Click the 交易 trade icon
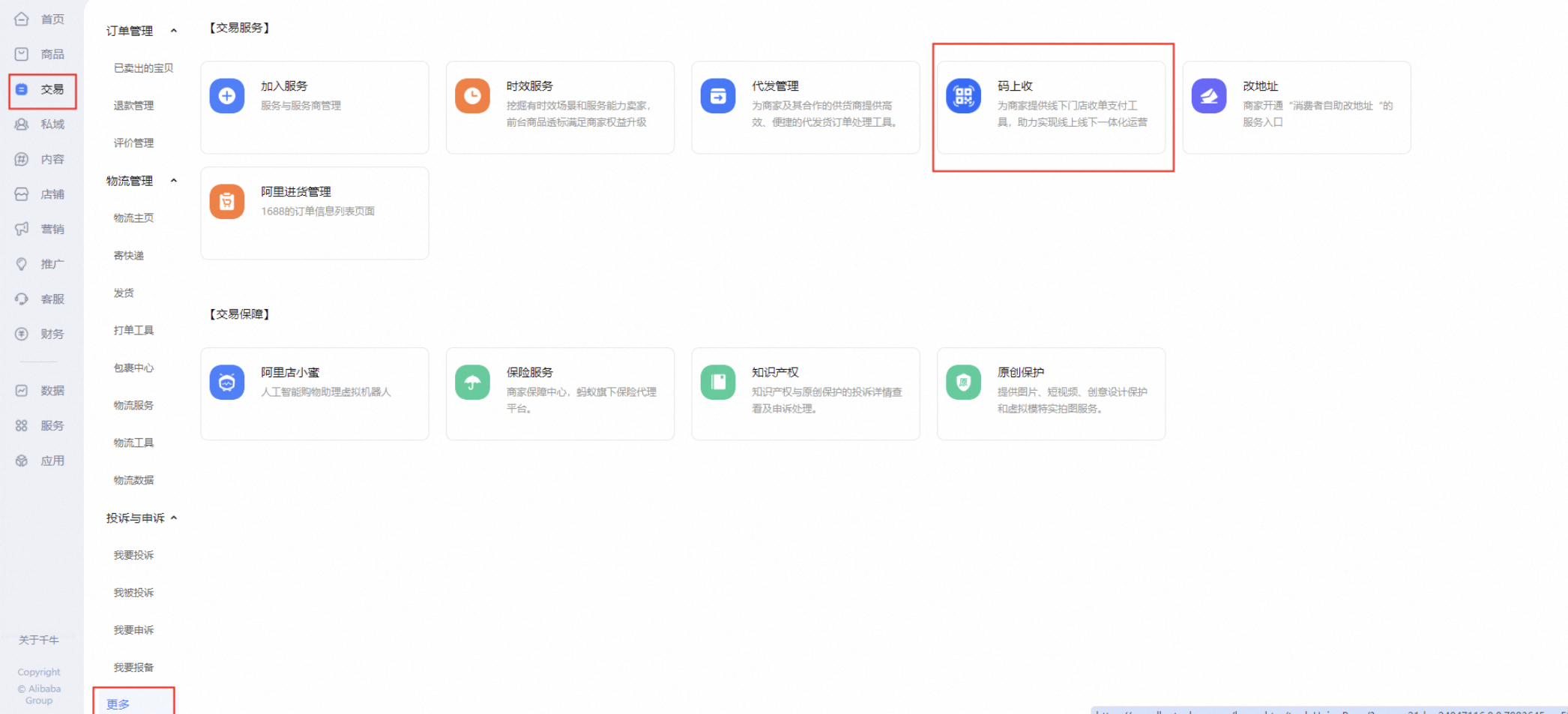1568x714 pixels. (21, 88)
